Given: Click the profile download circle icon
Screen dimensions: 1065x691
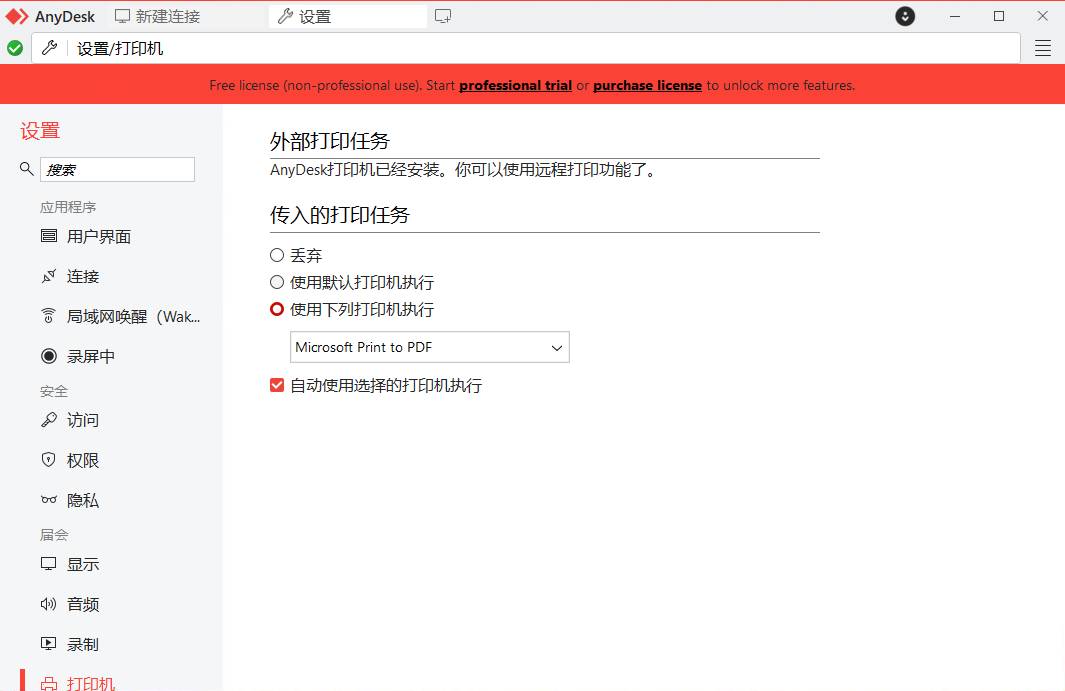Looking at the screenshot, I should point(905,16).
